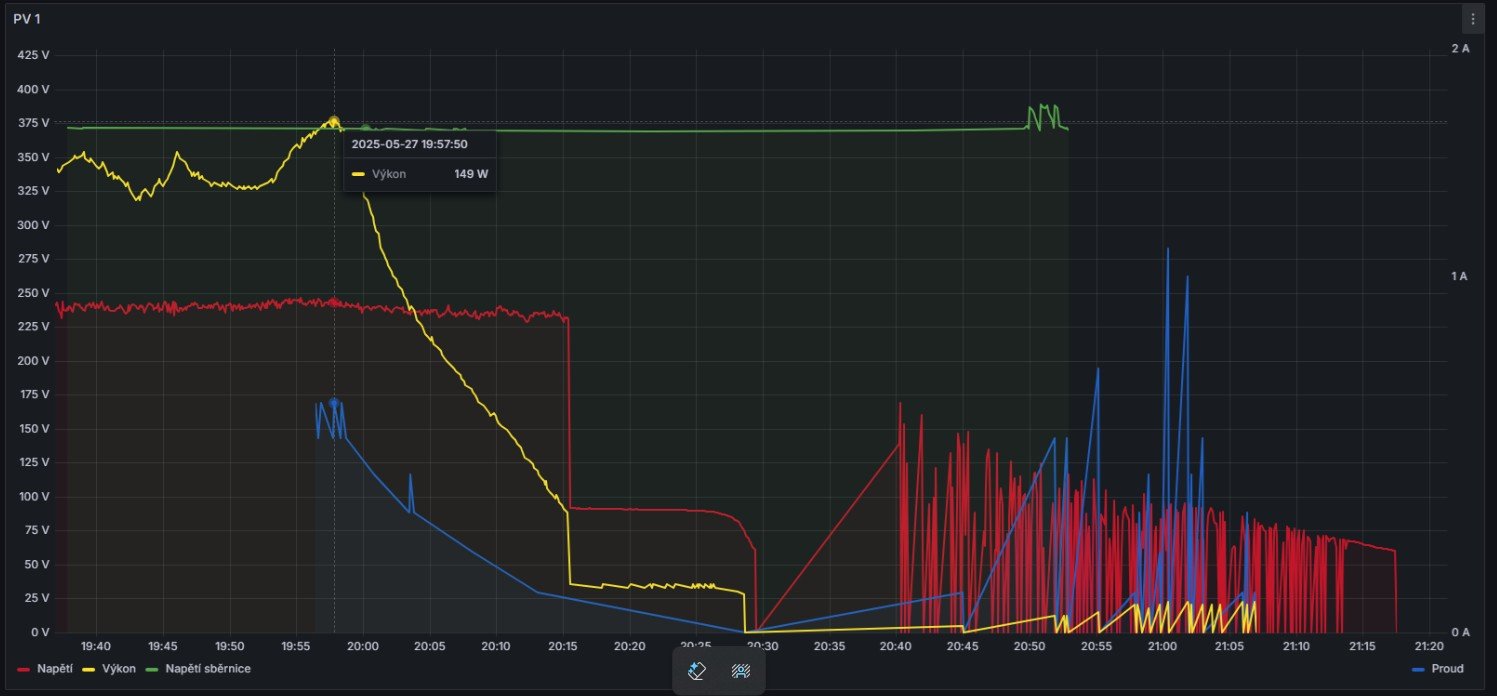1497x696 pixels.
Task: Click the highlighted yellow Výkon peak point
Action: point(334,121)
